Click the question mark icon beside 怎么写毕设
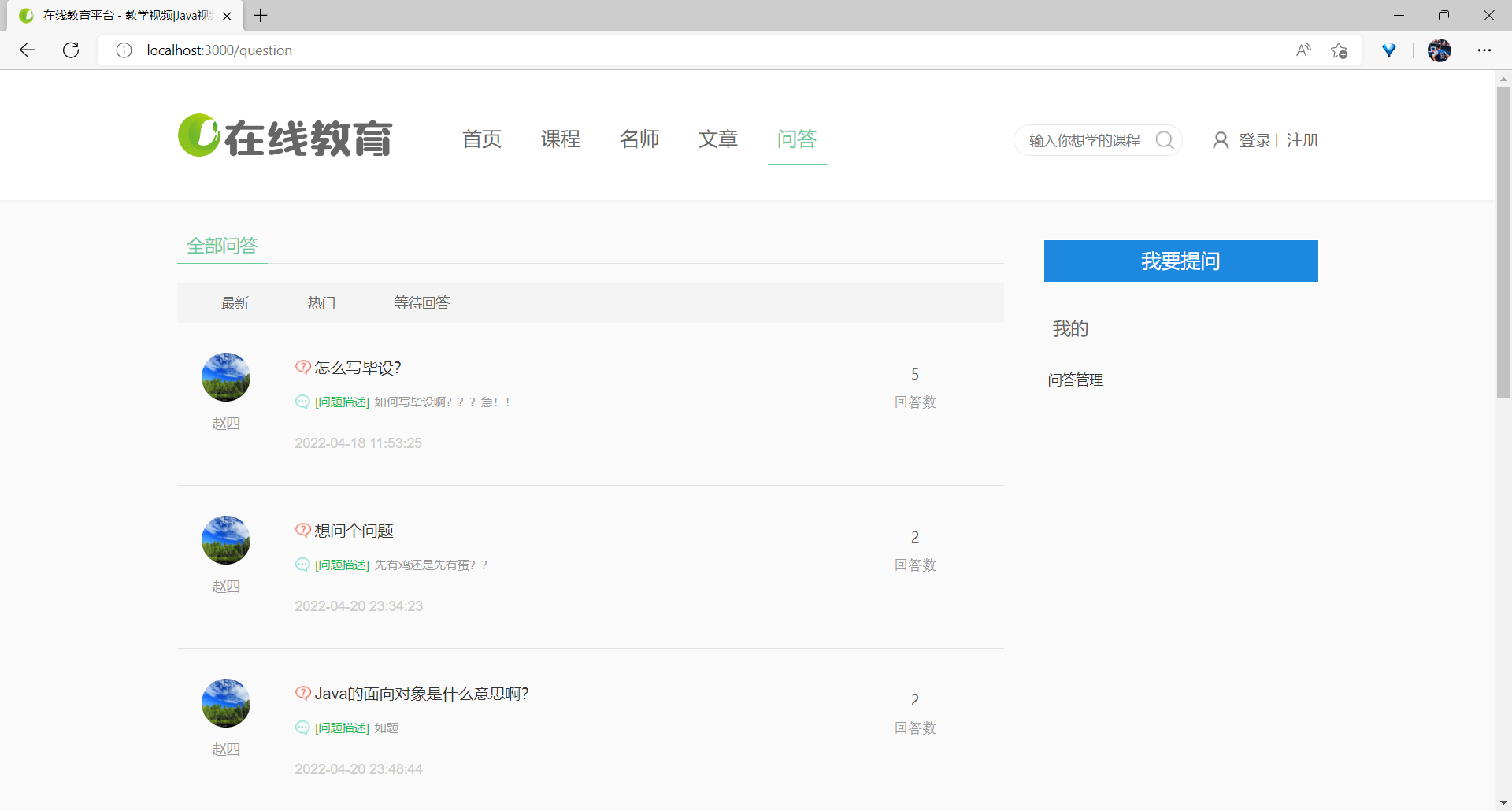The height and width of the screenshot is (811, 1512). (302, 367)
